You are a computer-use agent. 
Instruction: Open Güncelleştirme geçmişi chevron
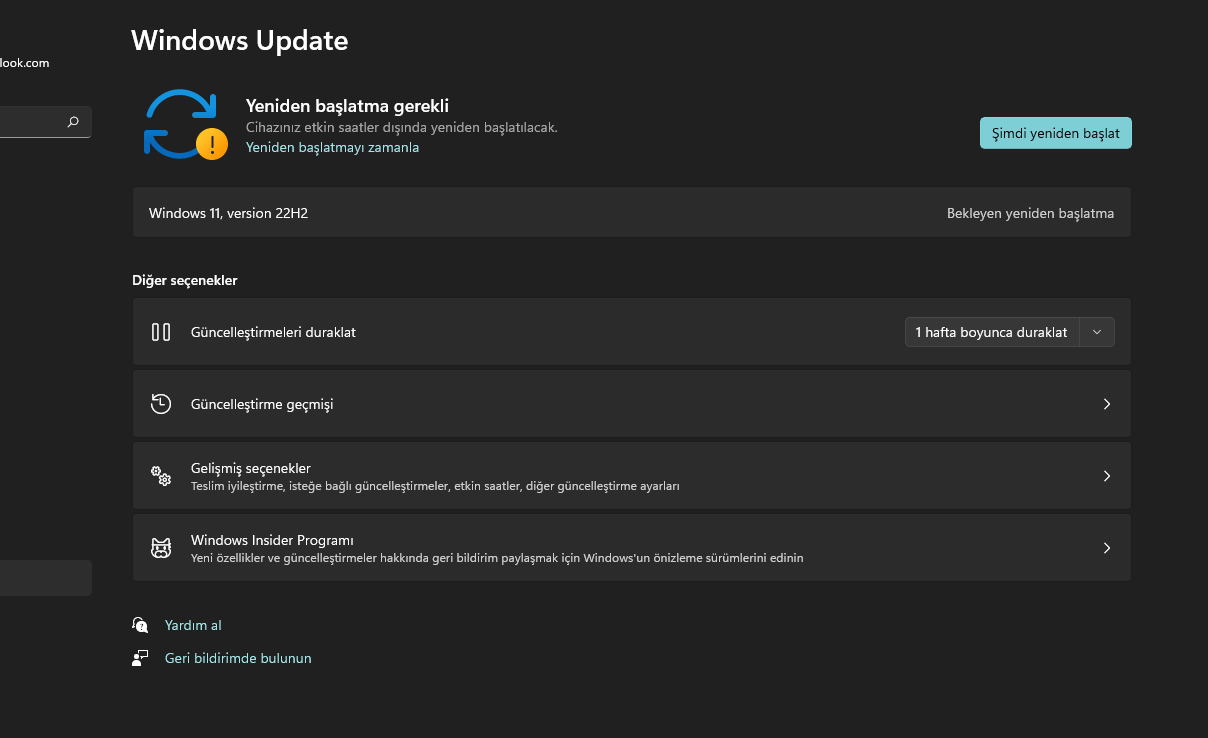[1107, 404]
